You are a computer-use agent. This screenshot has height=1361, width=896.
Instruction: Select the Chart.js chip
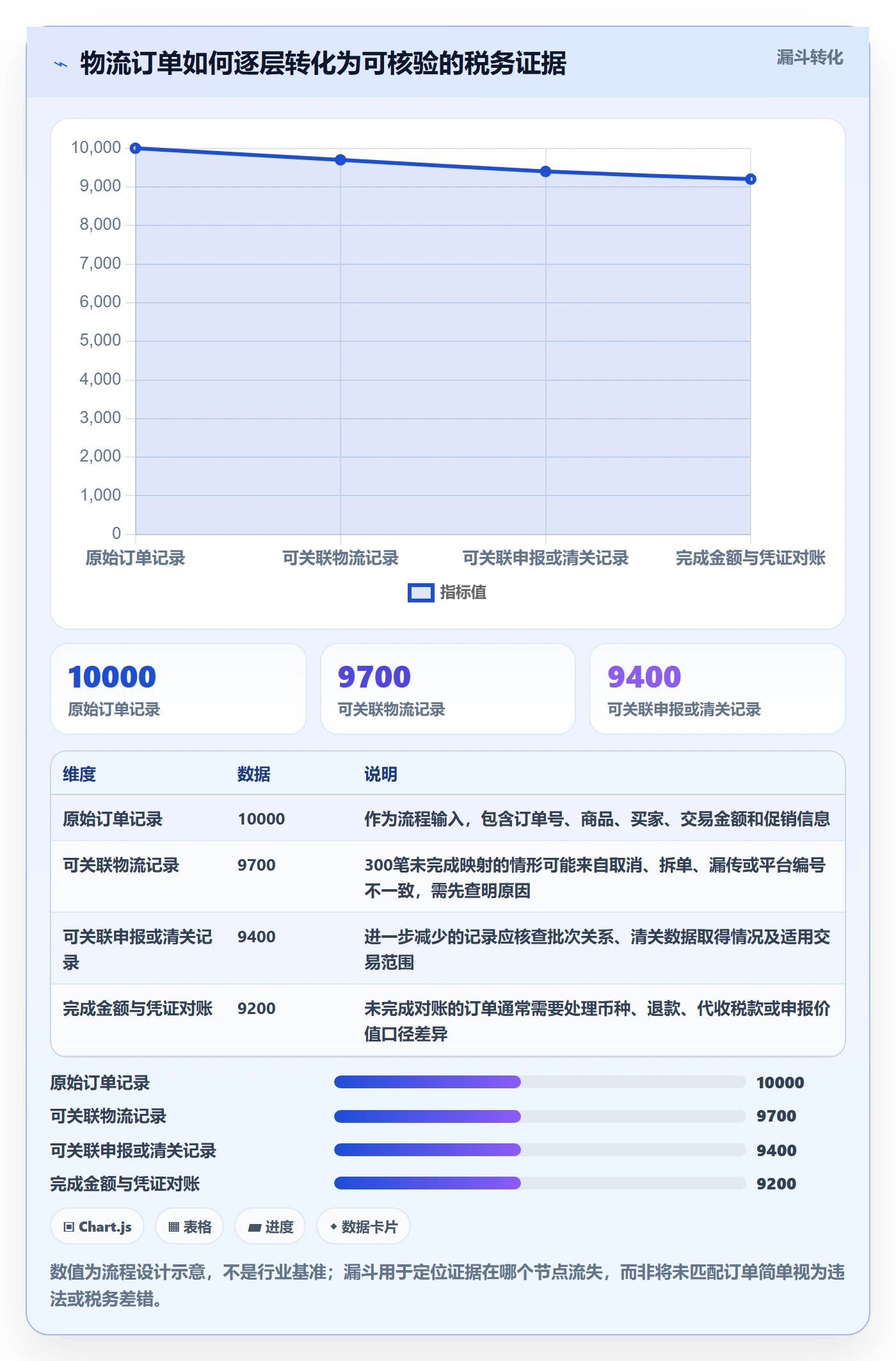[x=97, y=1227]
